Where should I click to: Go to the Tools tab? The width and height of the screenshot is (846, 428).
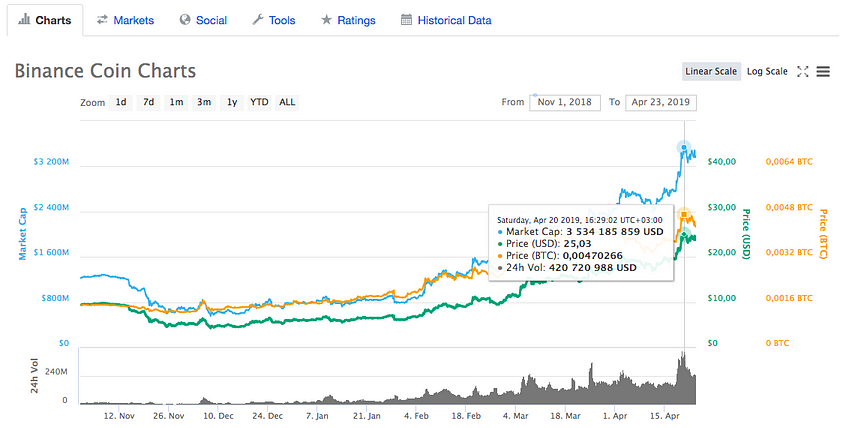coord(274,21)
